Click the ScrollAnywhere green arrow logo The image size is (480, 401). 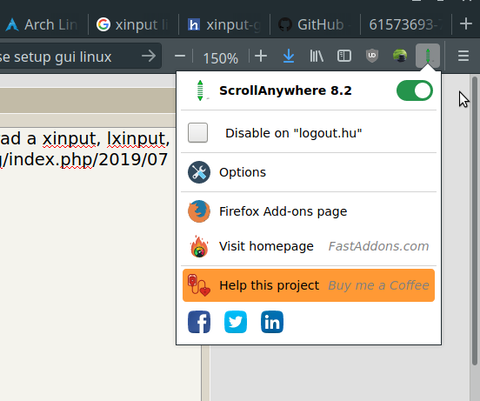point(200,90)
